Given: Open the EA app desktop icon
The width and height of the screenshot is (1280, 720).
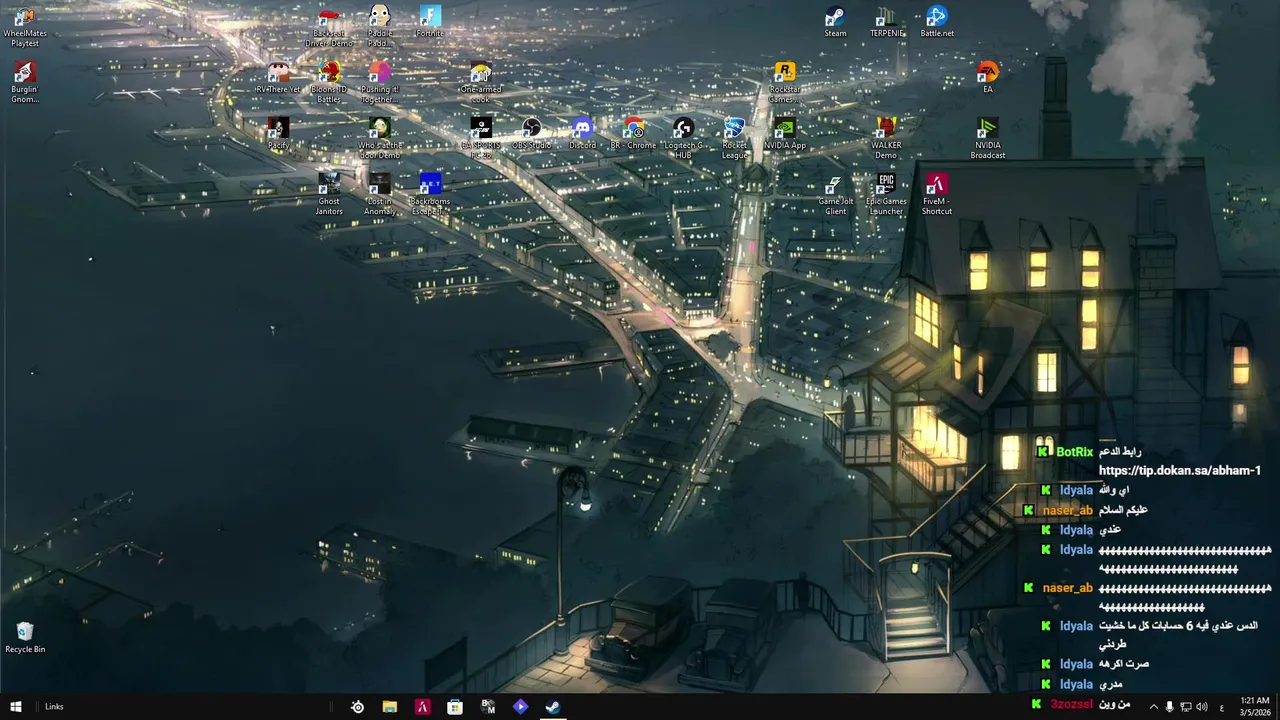Looking at the screenshot, I should [x=988, y=78].
